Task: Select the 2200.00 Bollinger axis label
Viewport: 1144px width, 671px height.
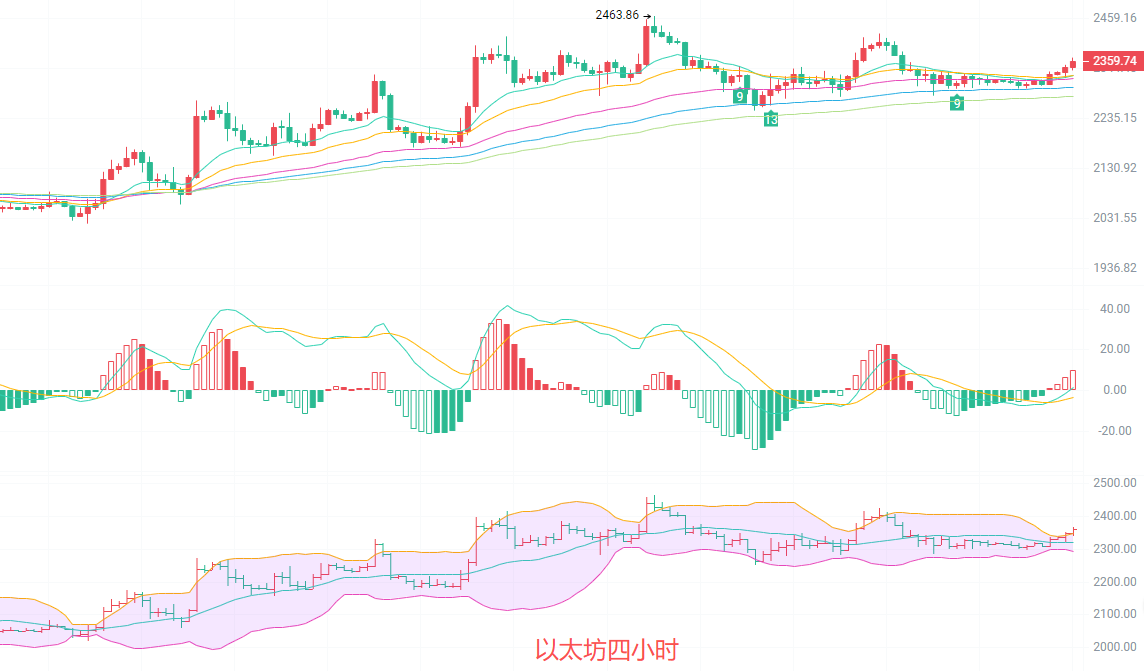Action: pos(1116,582)
